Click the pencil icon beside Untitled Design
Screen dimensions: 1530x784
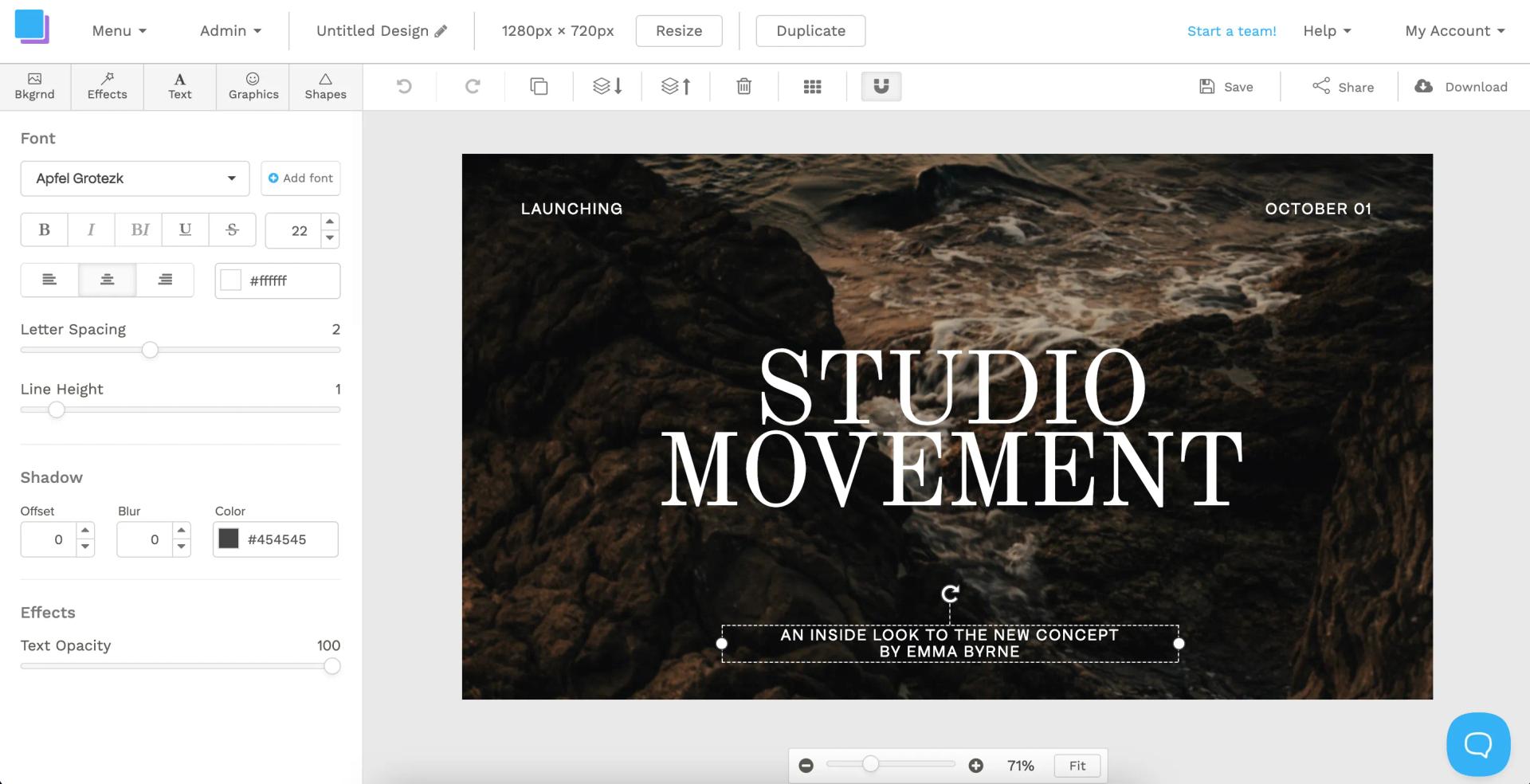point(441,31)
